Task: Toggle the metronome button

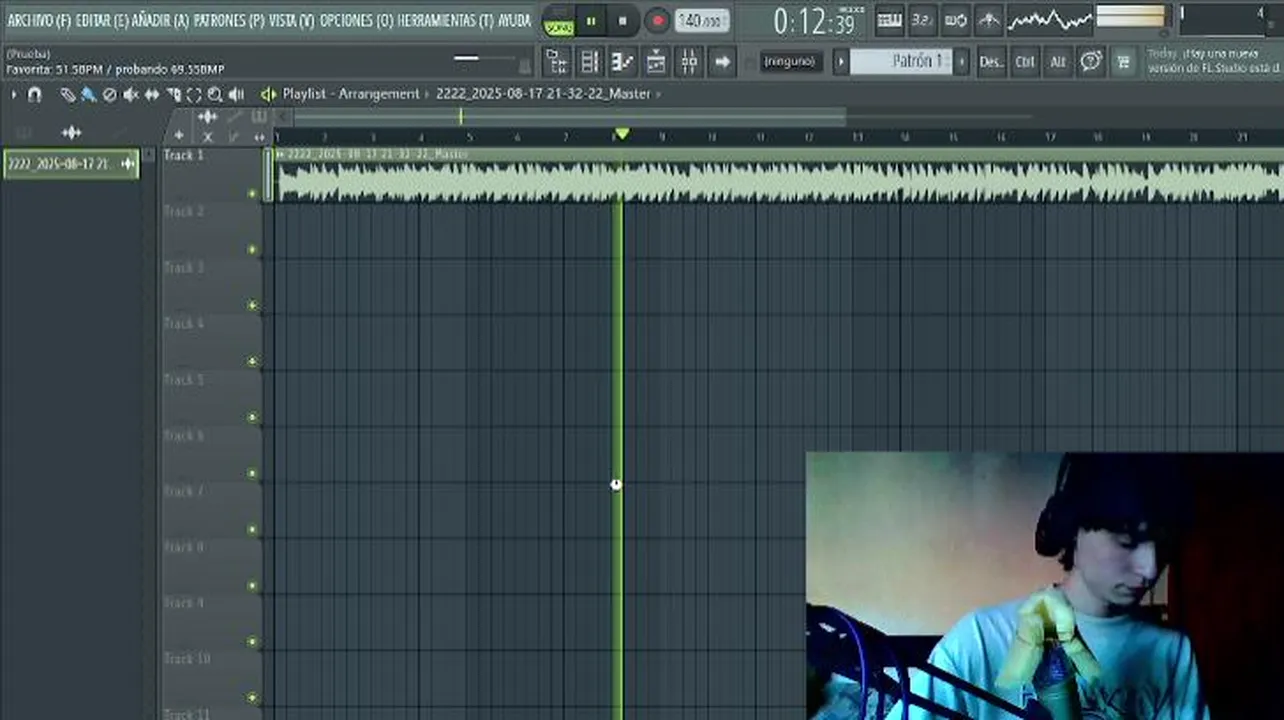Action: [x=988, y=20]
